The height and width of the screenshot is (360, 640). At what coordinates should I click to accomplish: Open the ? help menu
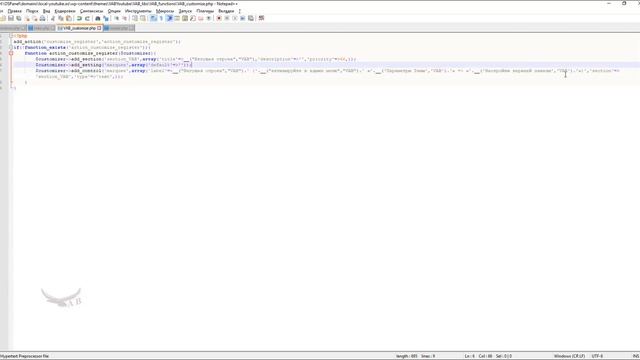pos(240,11)
